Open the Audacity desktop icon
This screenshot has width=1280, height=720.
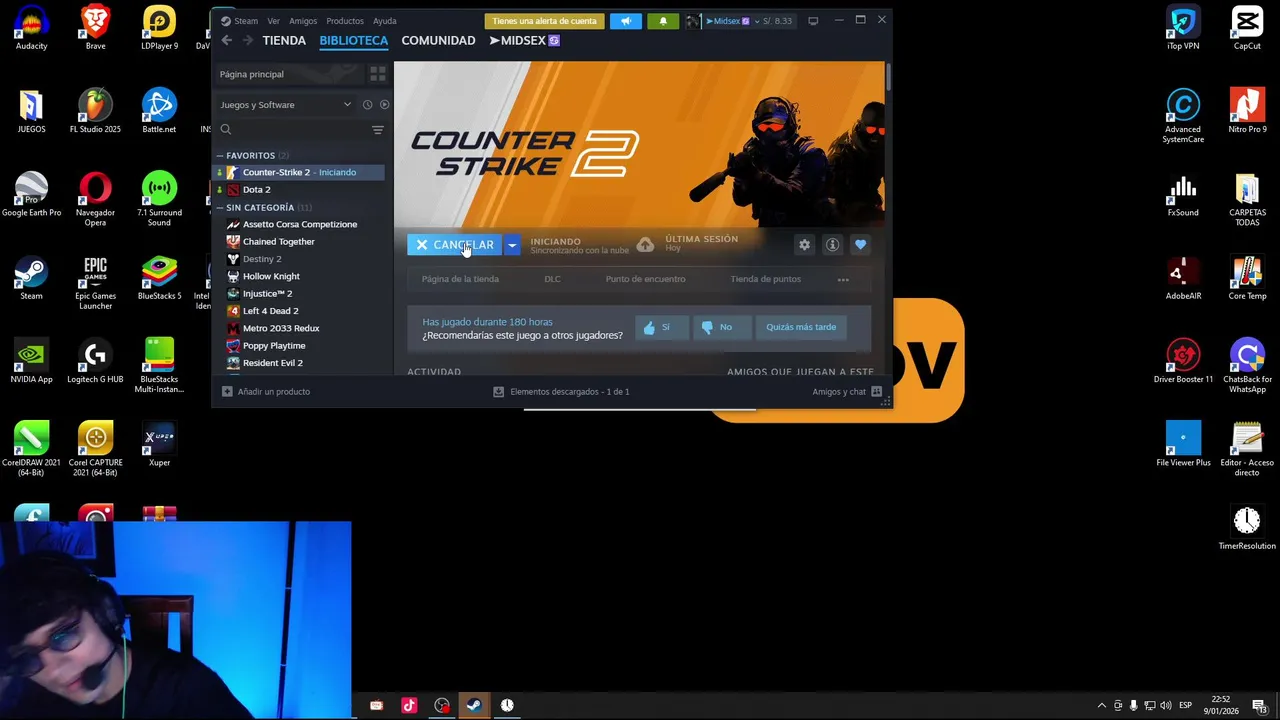pos(31,28)
